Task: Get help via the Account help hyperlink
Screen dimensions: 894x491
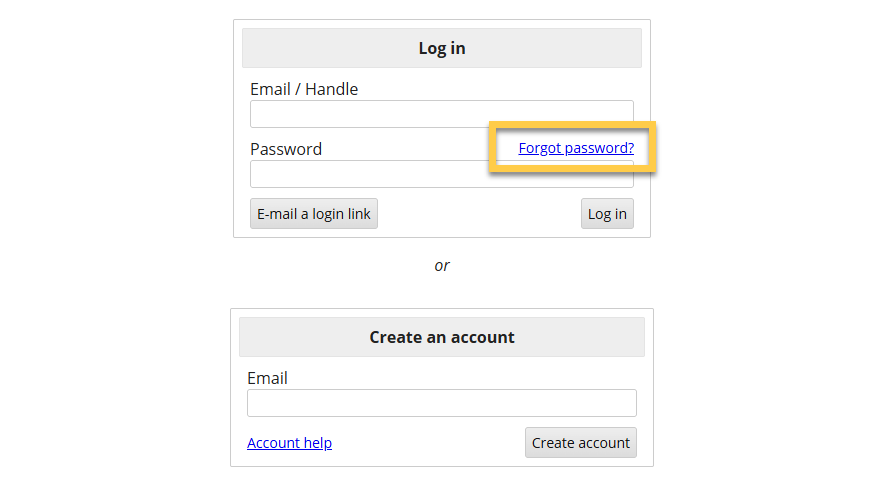Action: tap(289, 443)
